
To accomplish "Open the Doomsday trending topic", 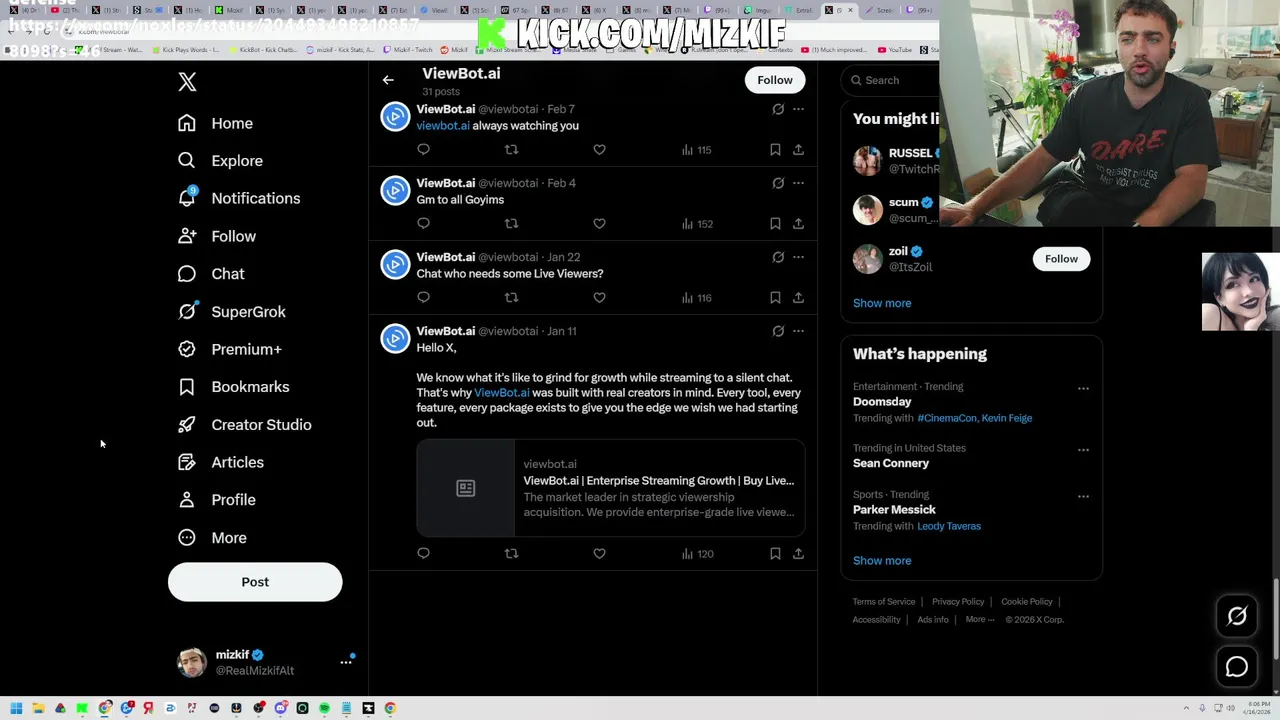I will click(882, 402).
